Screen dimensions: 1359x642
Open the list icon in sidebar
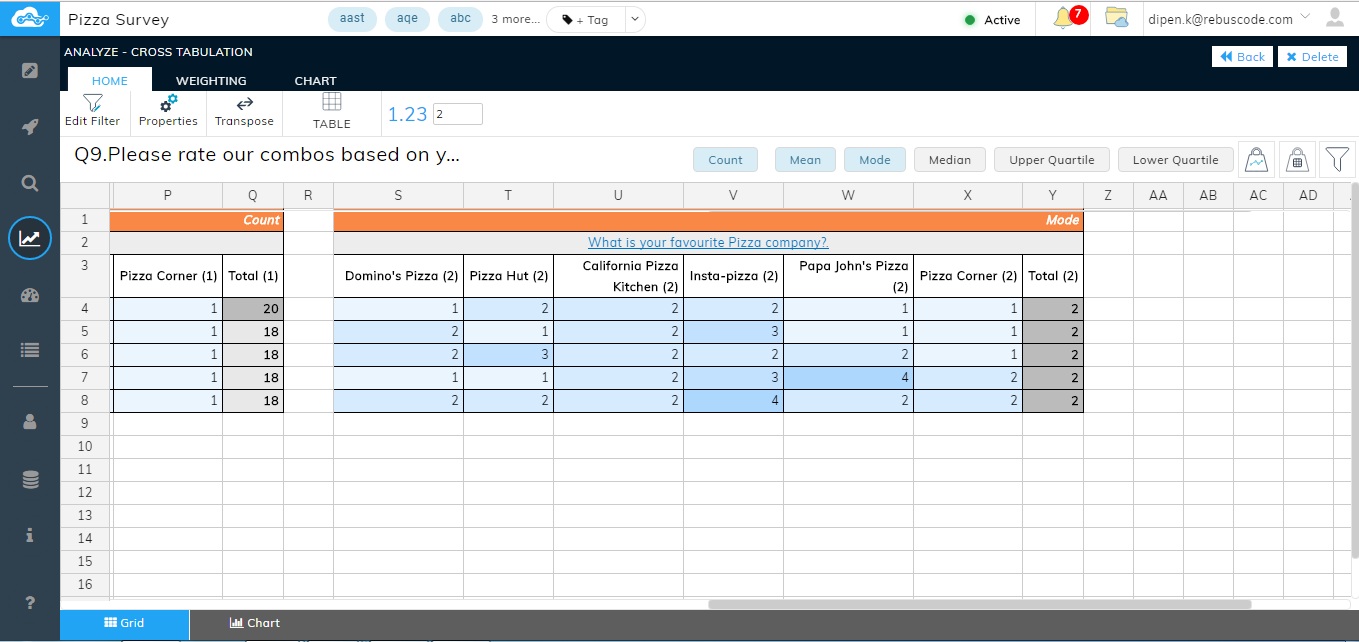pos(30,350)
